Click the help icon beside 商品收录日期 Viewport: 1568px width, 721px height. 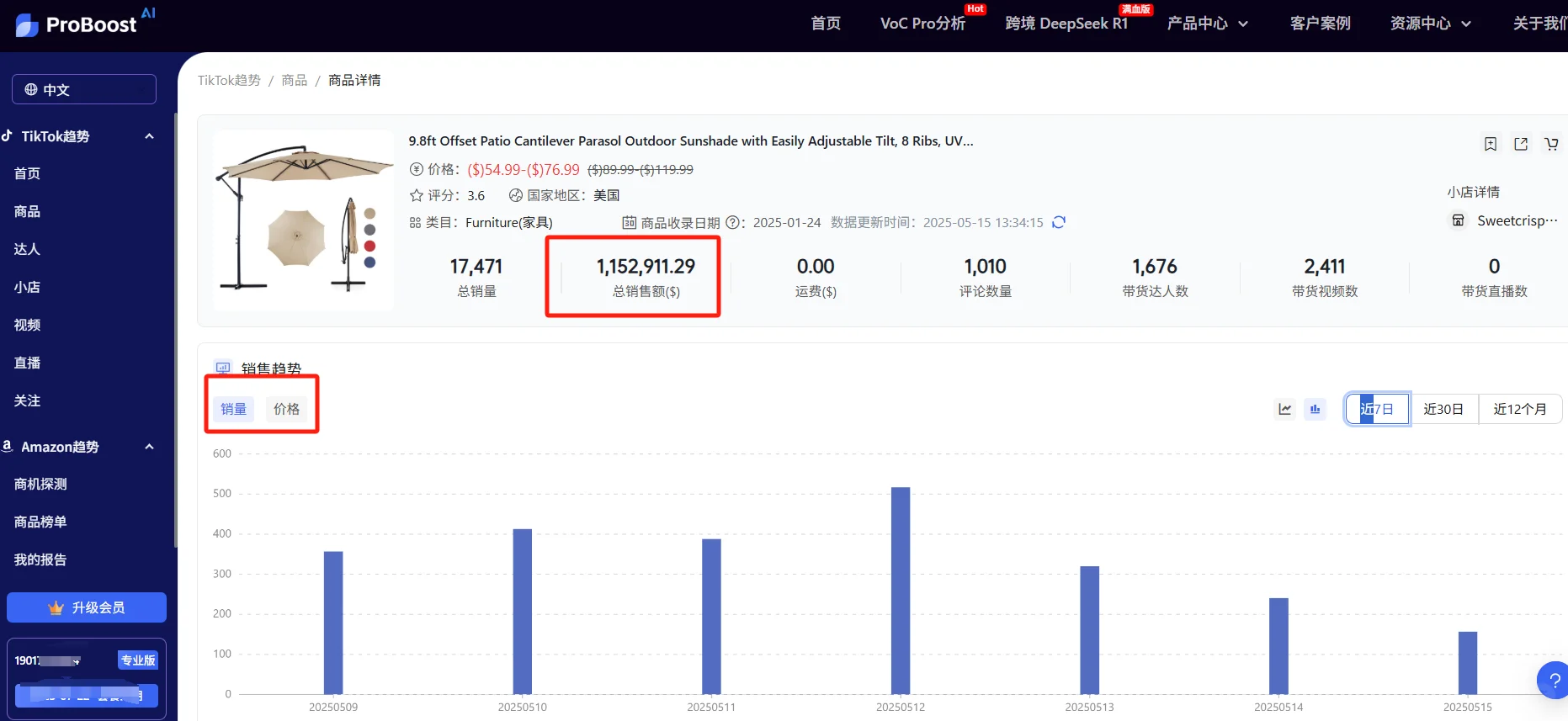tap(732, 222)
